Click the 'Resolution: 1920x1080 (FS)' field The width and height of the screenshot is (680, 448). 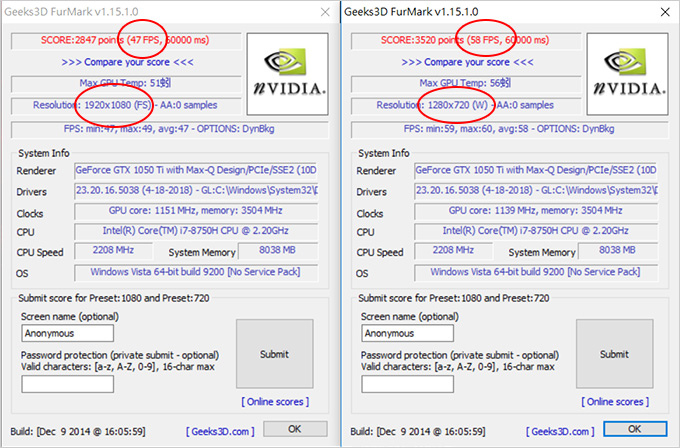(x=126, y=106)
